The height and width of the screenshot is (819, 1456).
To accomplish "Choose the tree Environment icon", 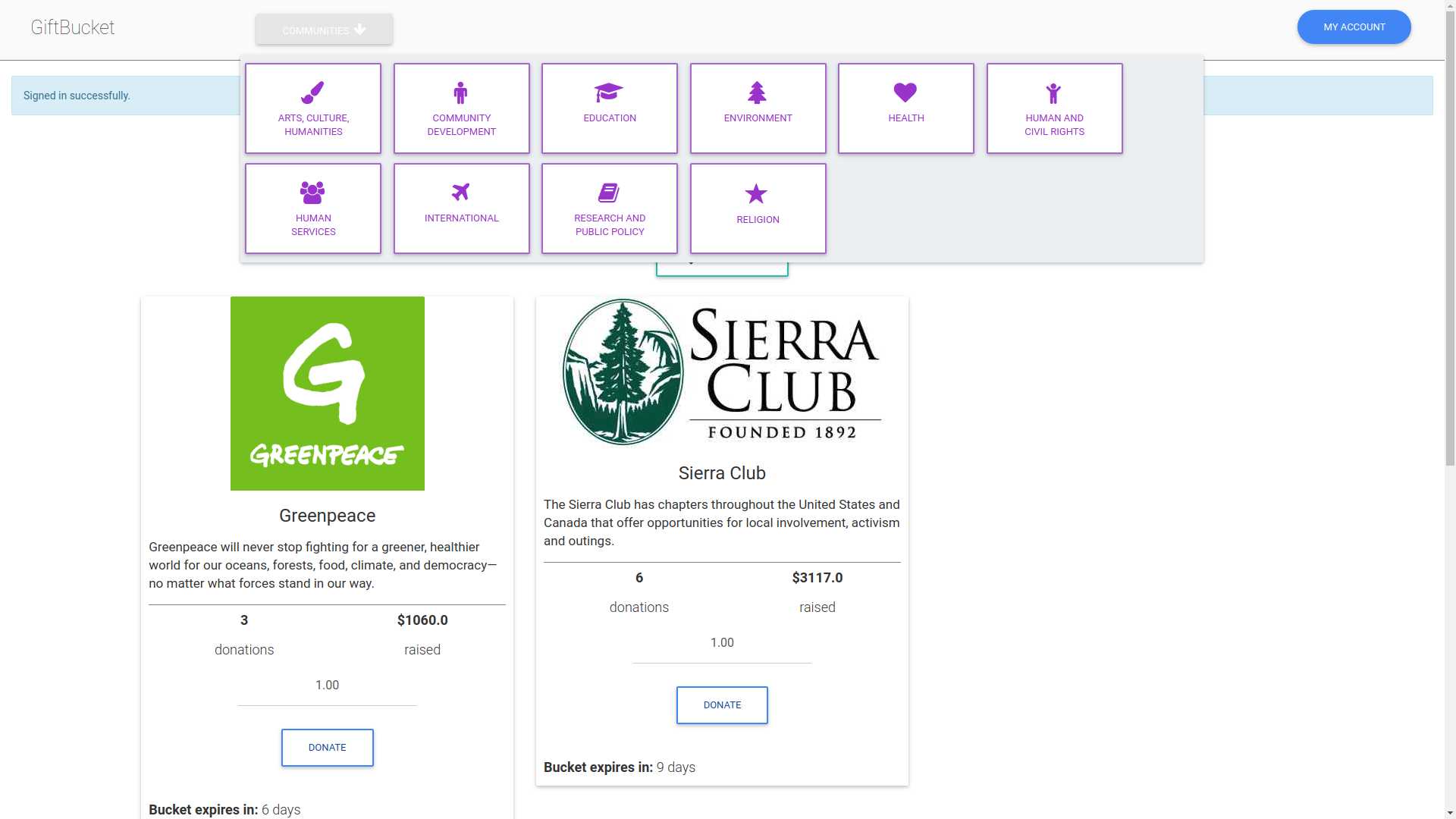I will (757, 93).
